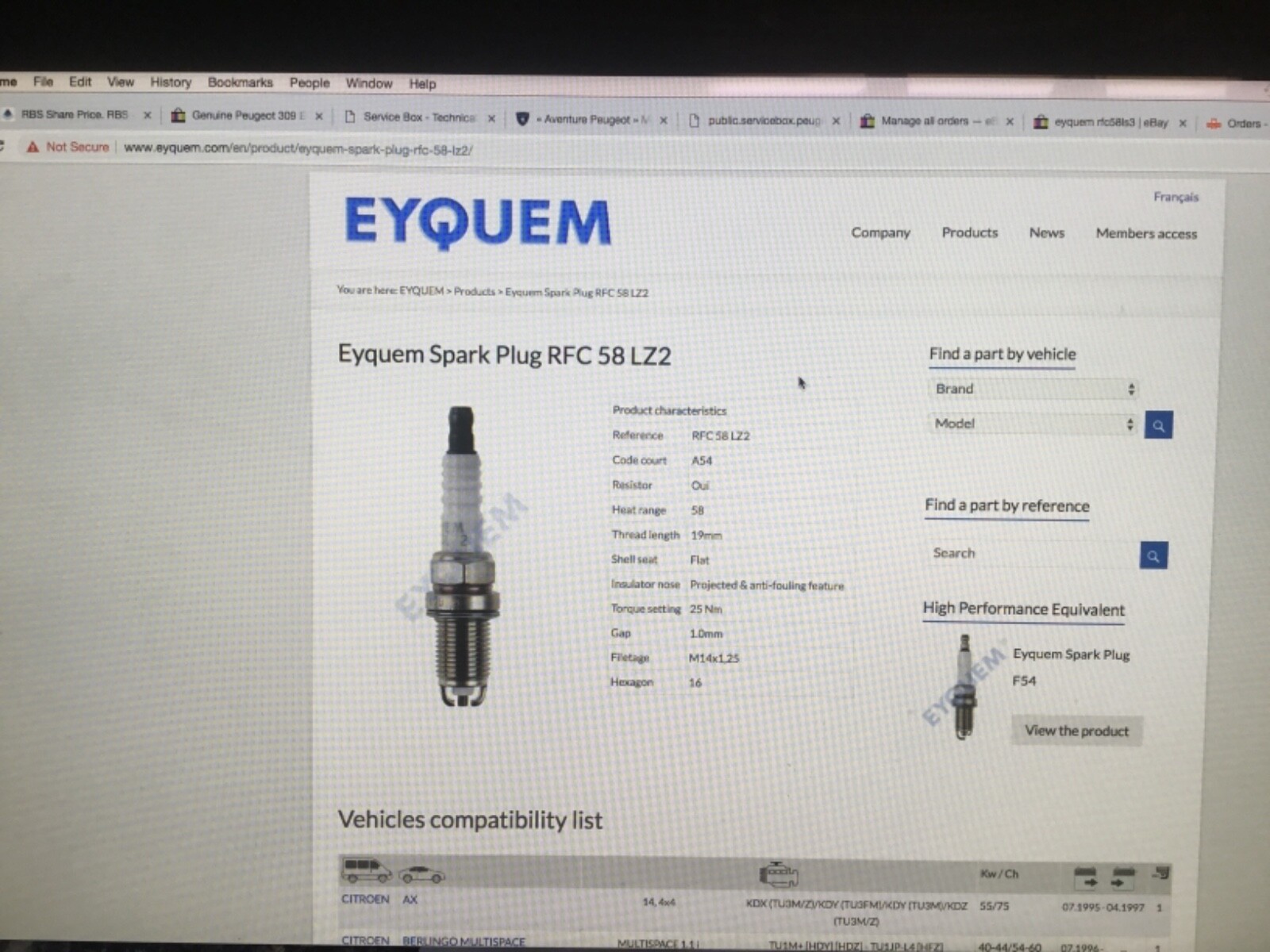
Task: Close the Service Box tab
Action: (x=491, y=118)
